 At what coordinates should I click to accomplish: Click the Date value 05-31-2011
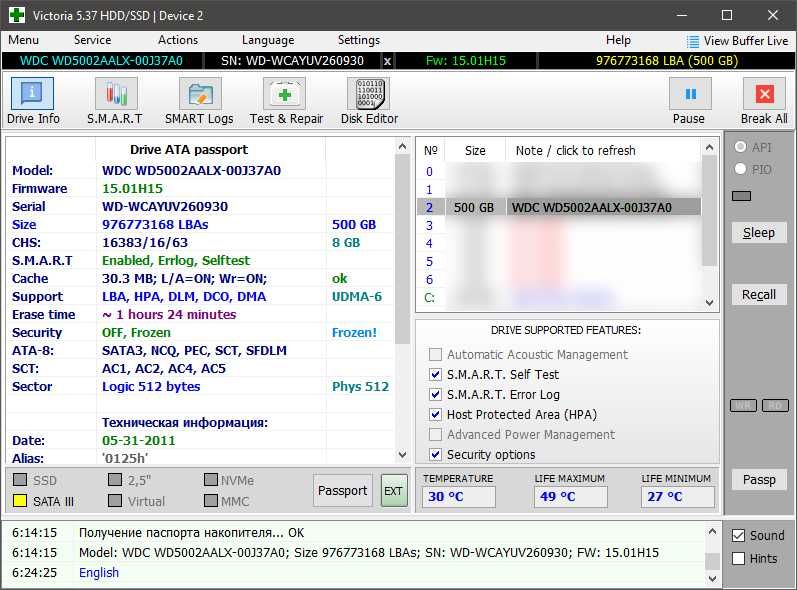[x=139, y=441]
